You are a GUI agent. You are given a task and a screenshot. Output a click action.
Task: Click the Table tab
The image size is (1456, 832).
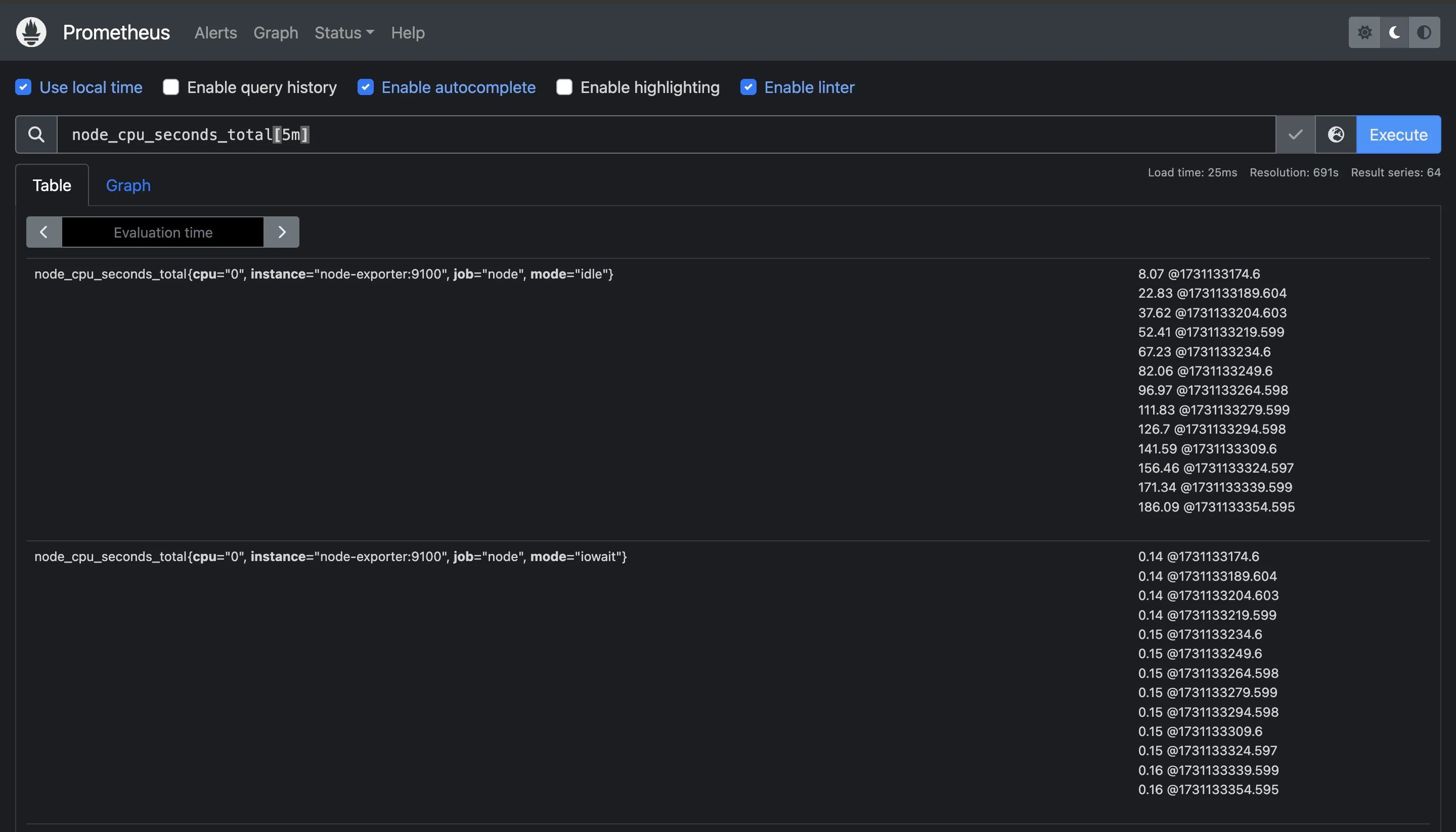coord(51,184)
